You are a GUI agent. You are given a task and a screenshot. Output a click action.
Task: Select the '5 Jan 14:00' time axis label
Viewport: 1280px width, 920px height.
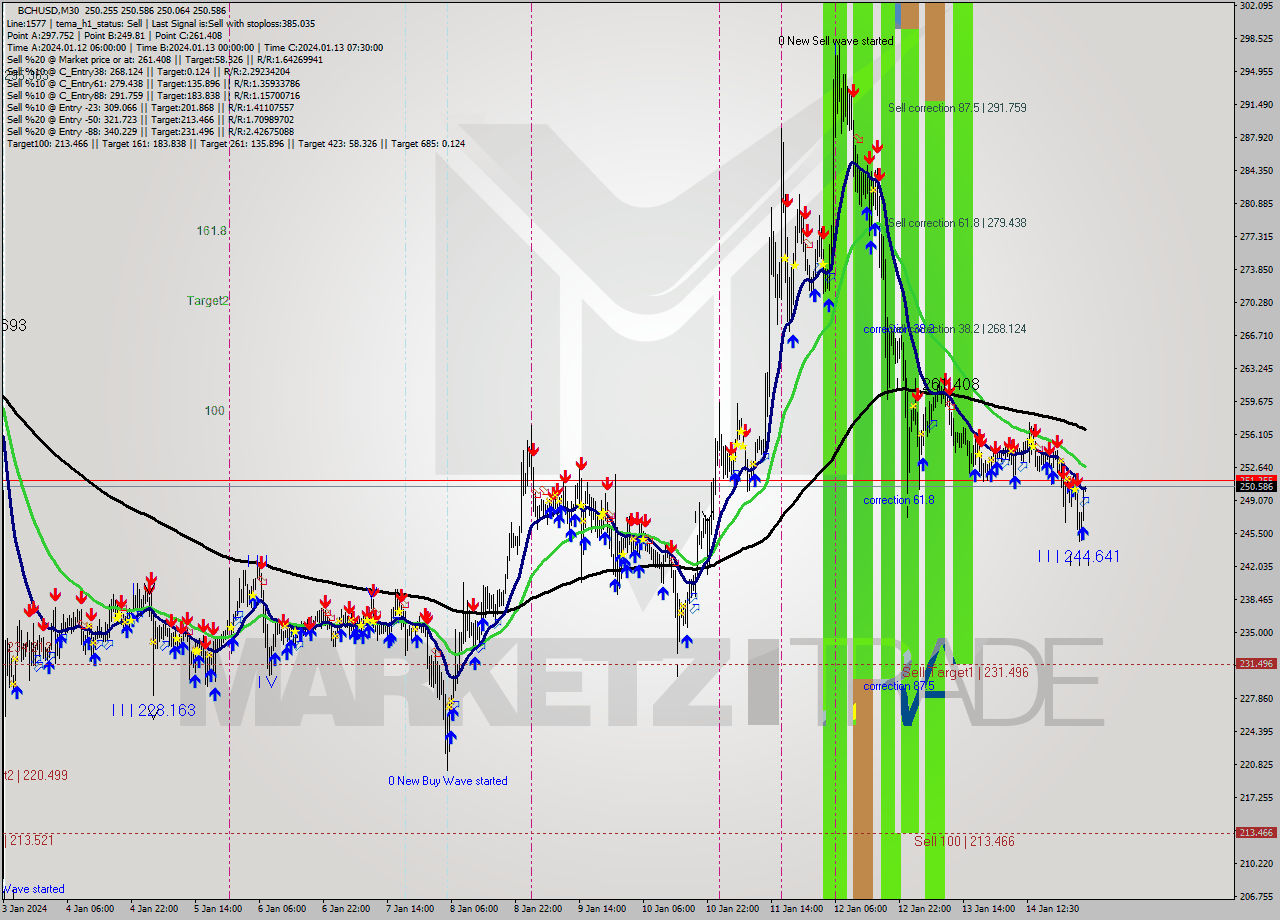[x=217, y=909]
